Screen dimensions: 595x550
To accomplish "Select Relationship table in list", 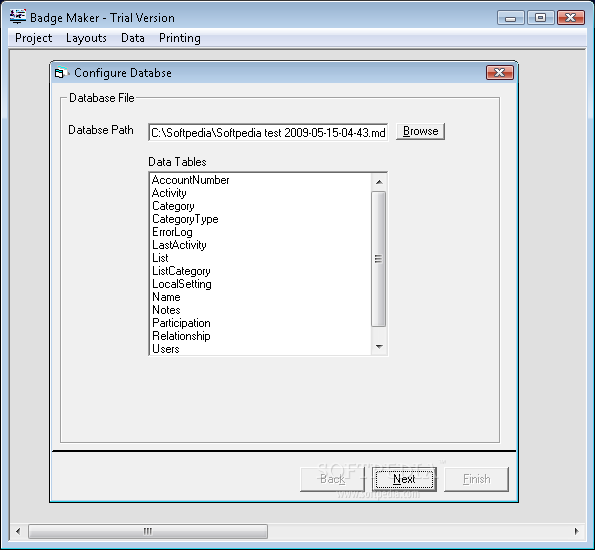I will tap(260, 336).
